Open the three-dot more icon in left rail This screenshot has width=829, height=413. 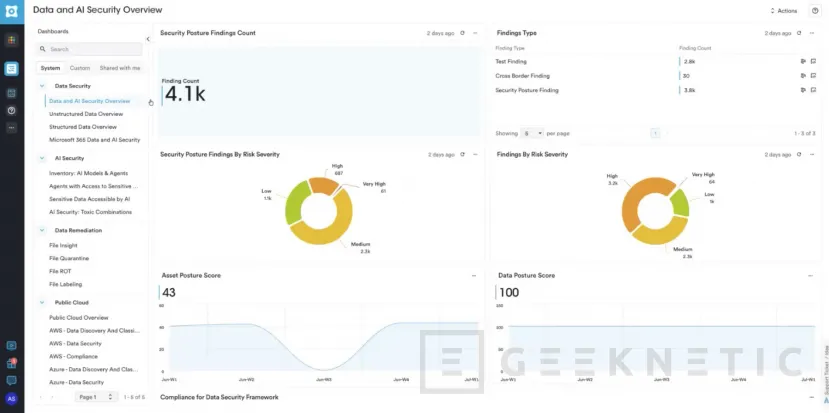(12, 127)
